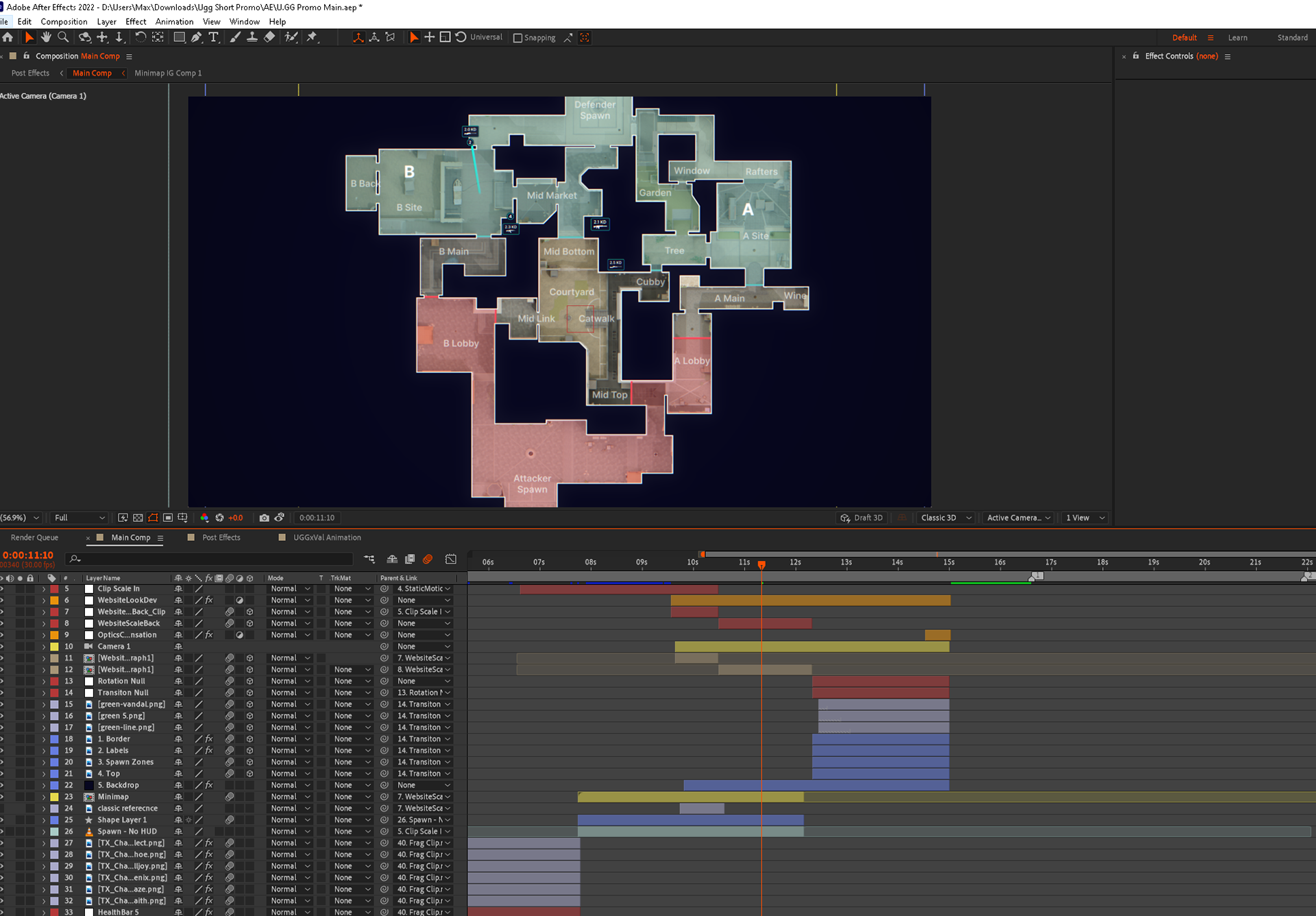The height and width of the screenshot is (916, 1316).
Task: Select the Orbit camera tool
Action: (85, 38)
